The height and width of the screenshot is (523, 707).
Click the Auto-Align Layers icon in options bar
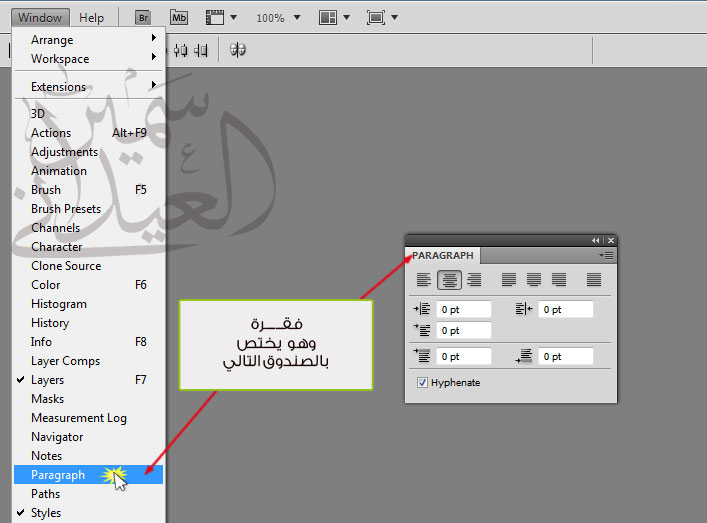pos(238,50)
